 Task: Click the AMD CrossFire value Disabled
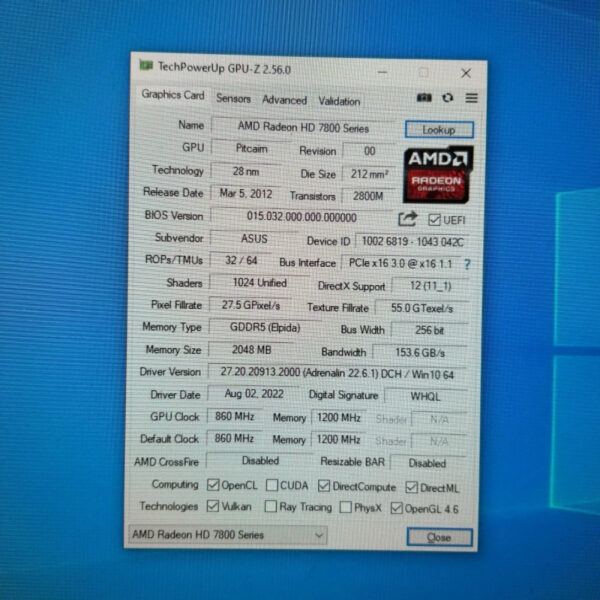[x=260, y=460]
